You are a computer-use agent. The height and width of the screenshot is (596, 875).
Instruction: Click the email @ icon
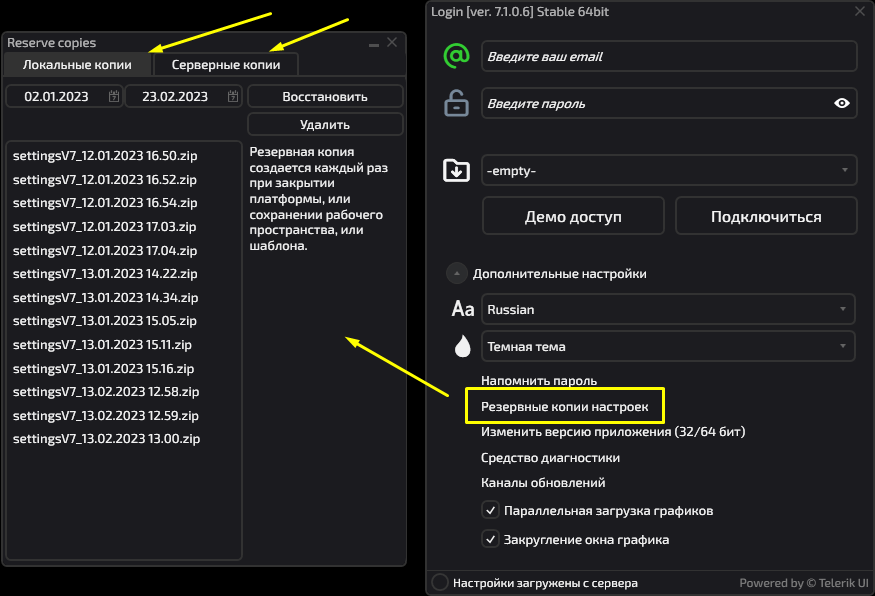click(x=458, y=55)
